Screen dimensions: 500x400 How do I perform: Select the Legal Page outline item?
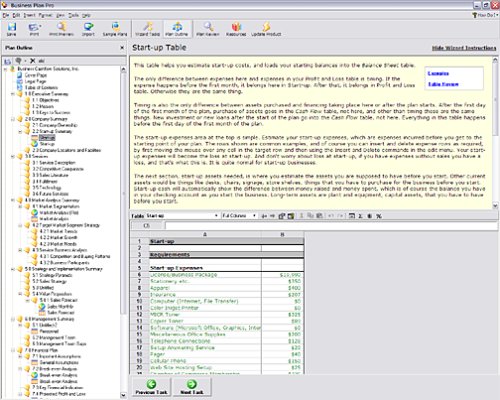35,81
